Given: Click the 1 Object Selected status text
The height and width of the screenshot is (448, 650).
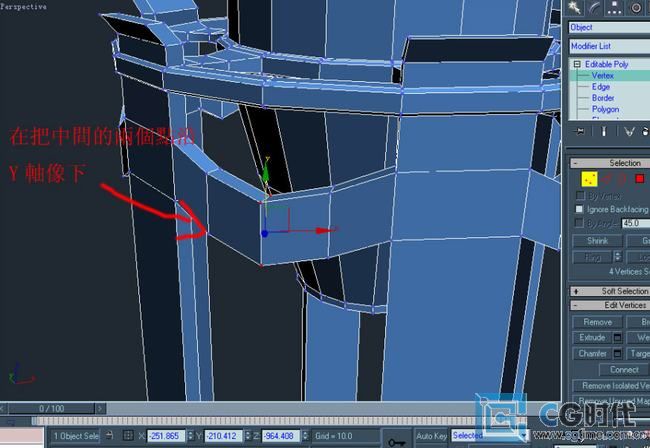Looking at the screenshot, I should (x=76, y=436).
